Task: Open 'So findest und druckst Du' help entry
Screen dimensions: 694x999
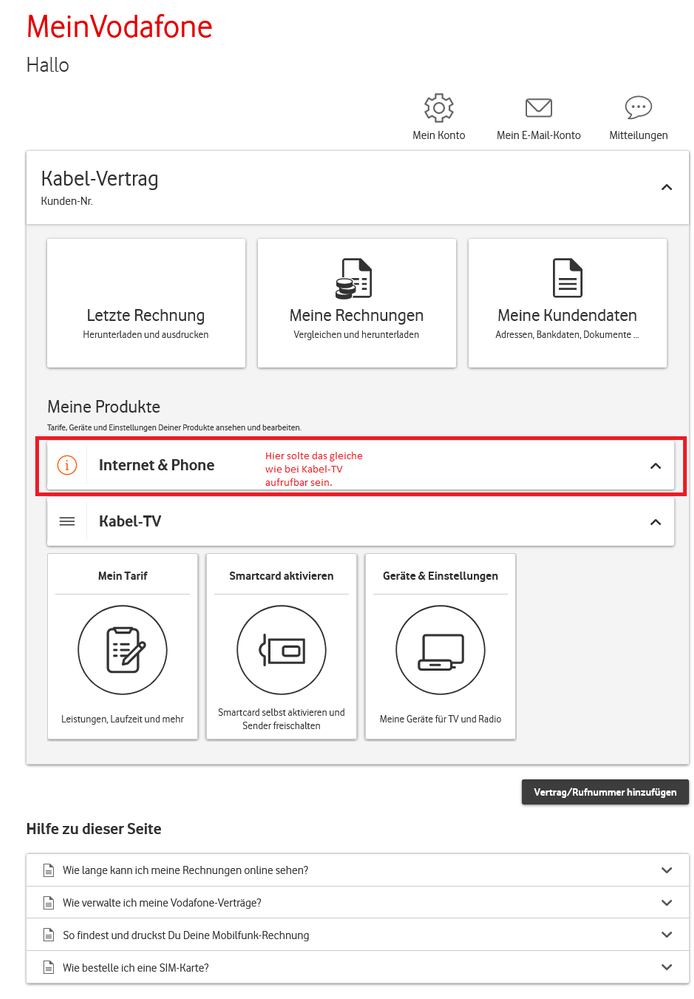Action: pos(186,935)
